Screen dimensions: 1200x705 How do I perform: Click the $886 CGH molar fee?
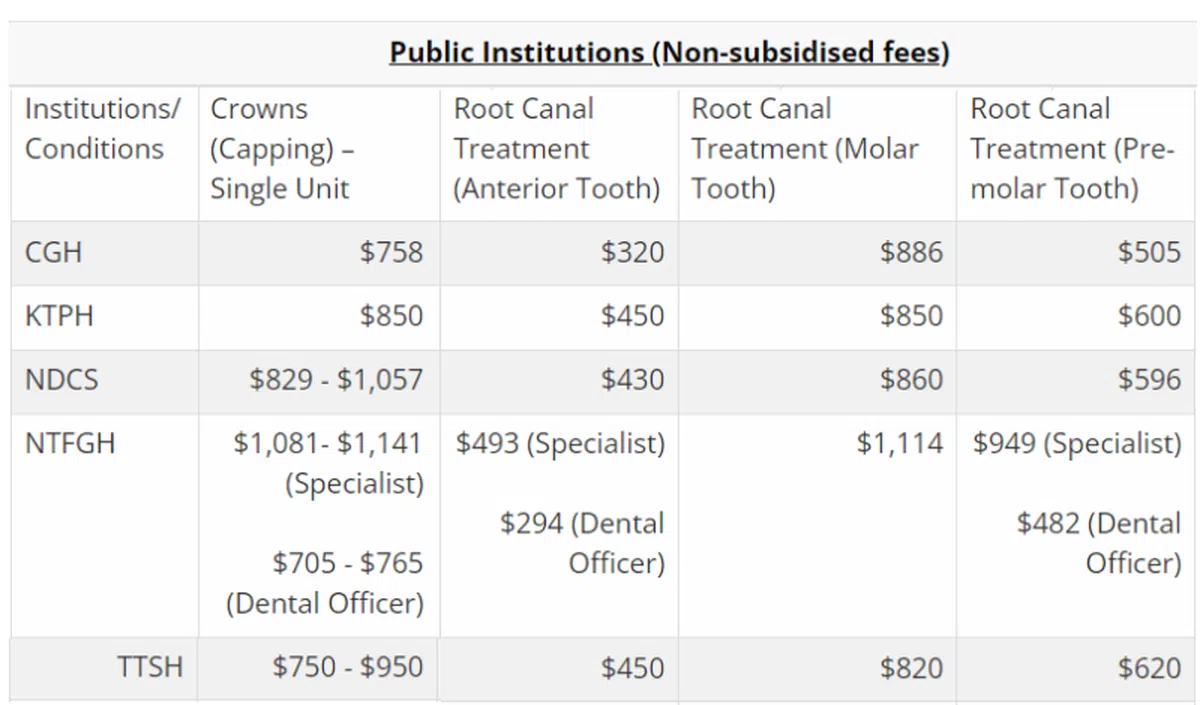(x=911, y=252)
